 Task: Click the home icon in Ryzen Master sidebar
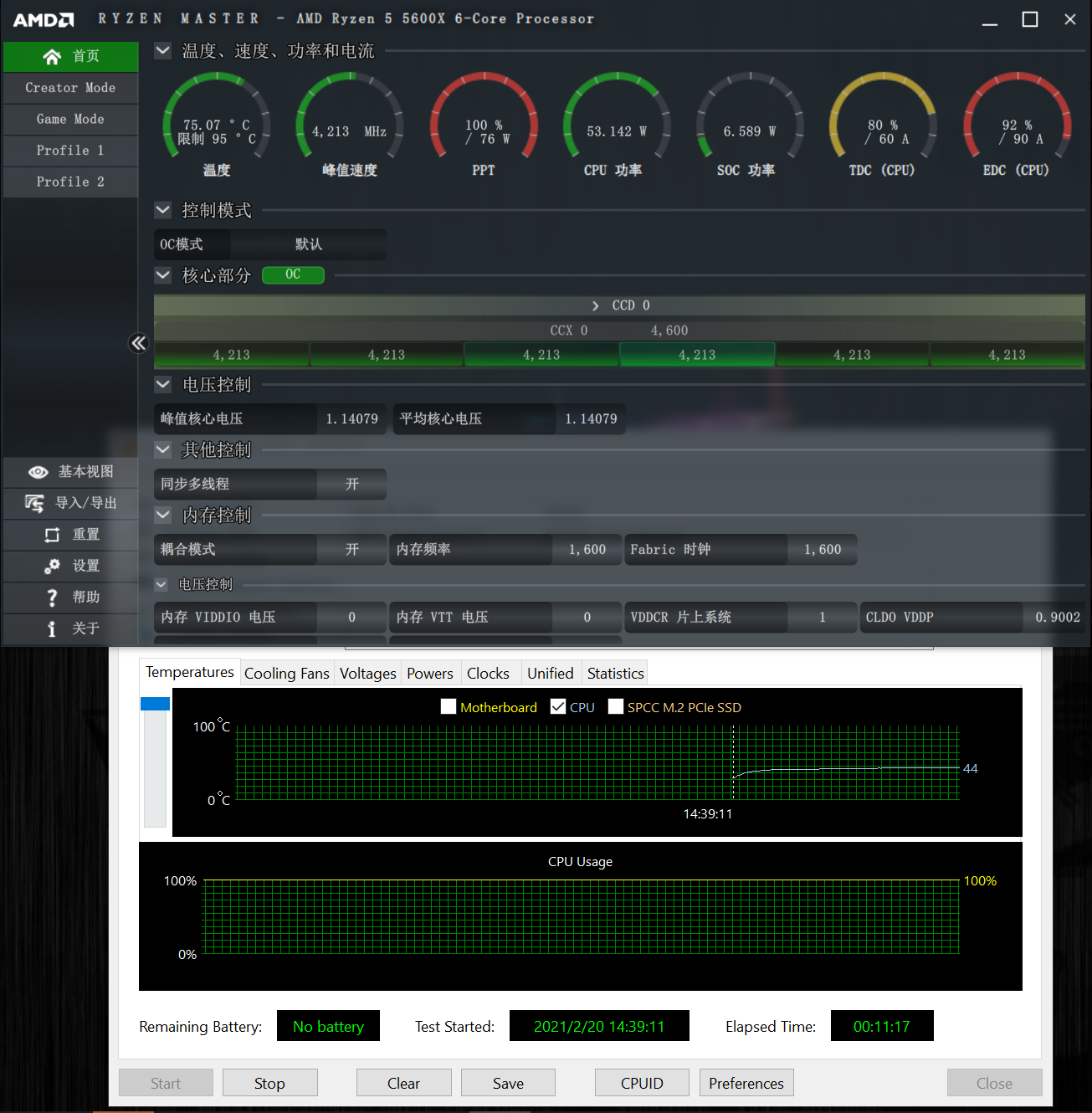(x=52, y=56)
